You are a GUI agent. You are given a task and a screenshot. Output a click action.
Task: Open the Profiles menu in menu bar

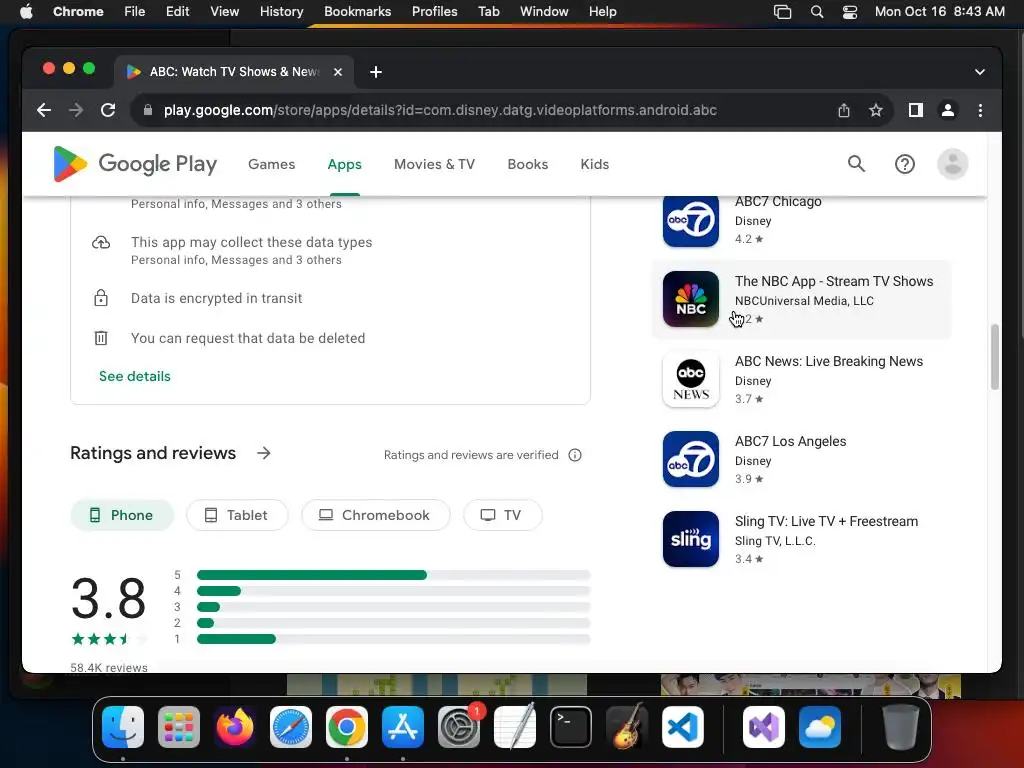tap(434, 12)
